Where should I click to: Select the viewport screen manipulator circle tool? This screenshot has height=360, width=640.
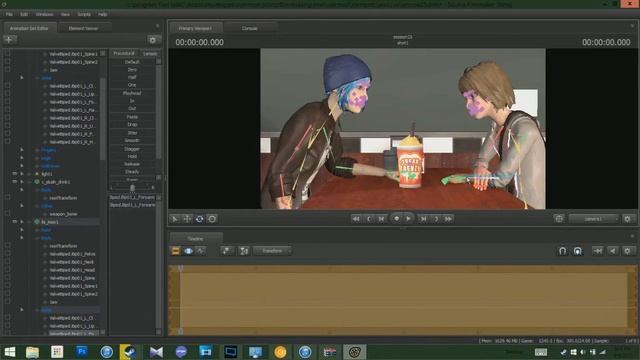212,219
